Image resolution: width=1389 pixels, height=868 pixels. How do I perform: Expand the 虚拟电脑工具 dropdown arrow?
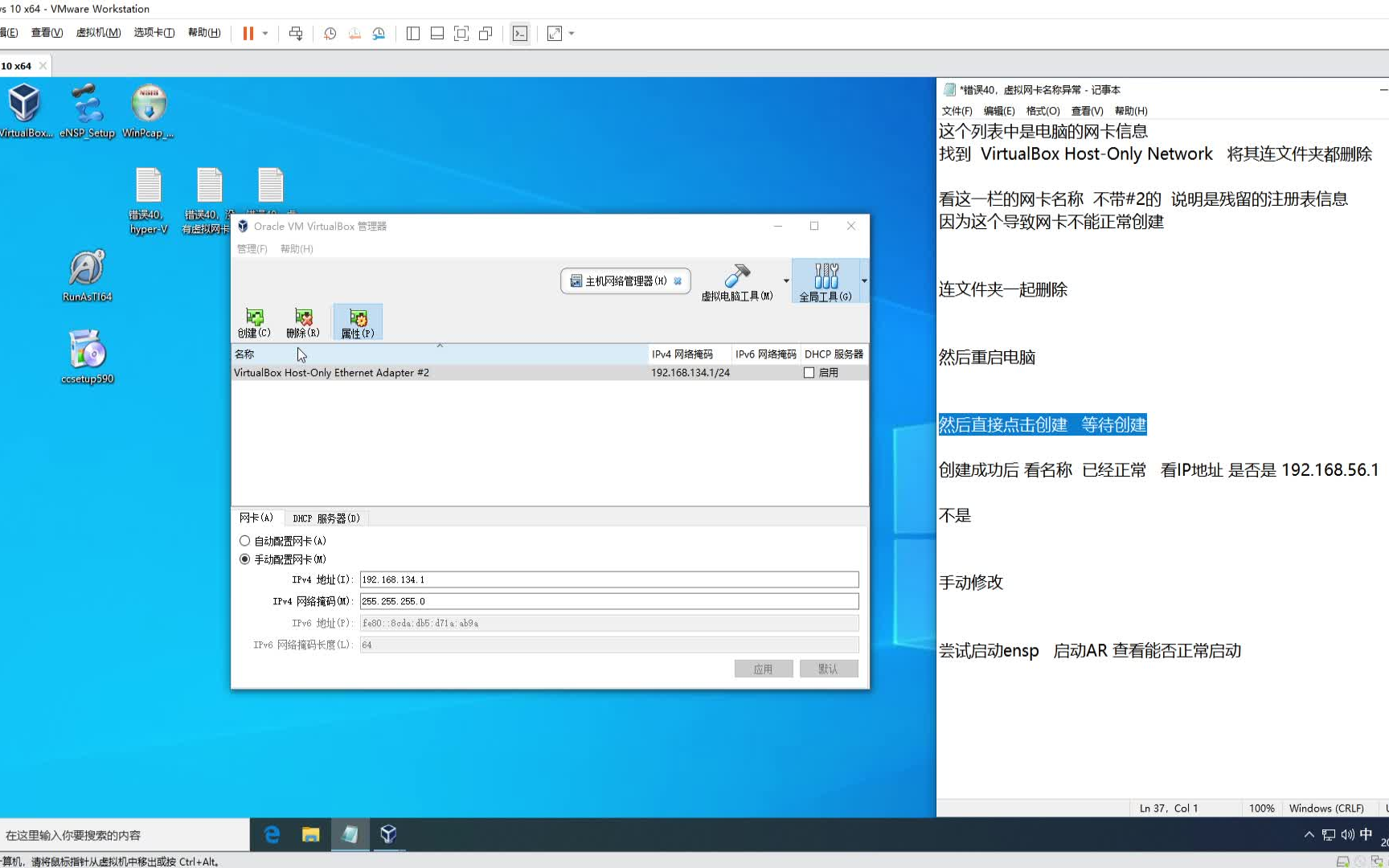coord(785,281)
